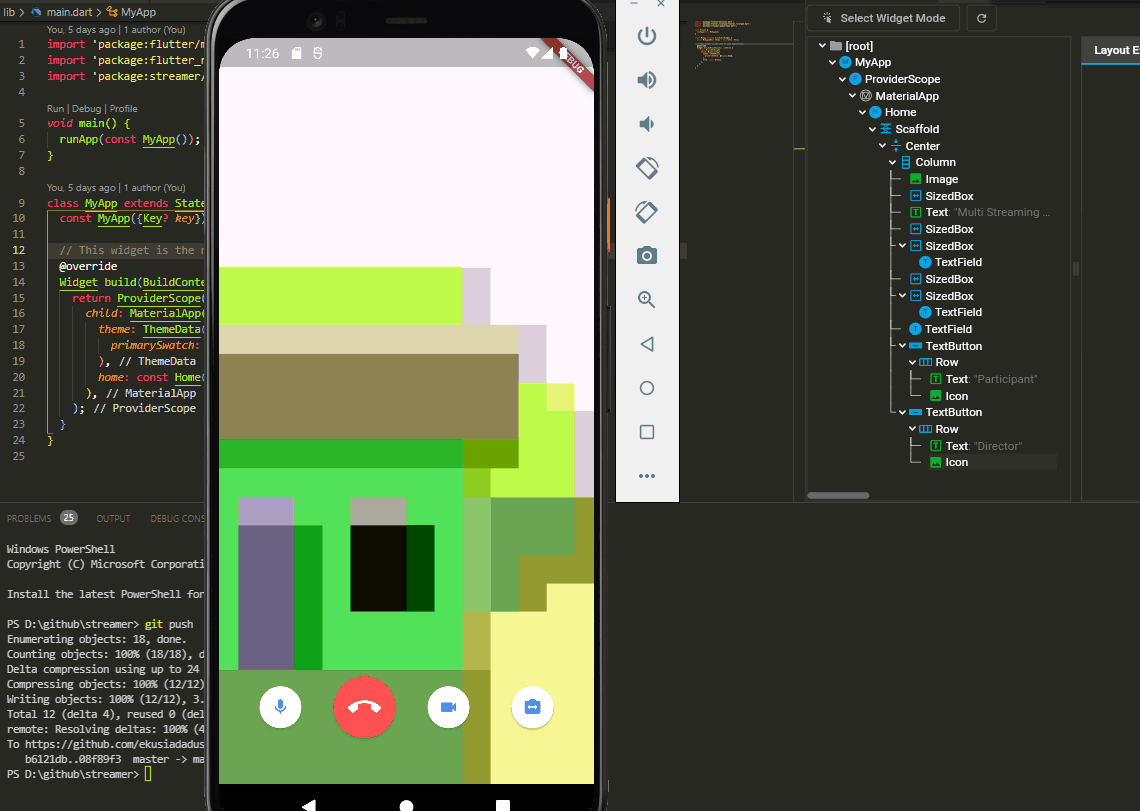
Task: Click the Android recents navigation square
Action: 502,804
